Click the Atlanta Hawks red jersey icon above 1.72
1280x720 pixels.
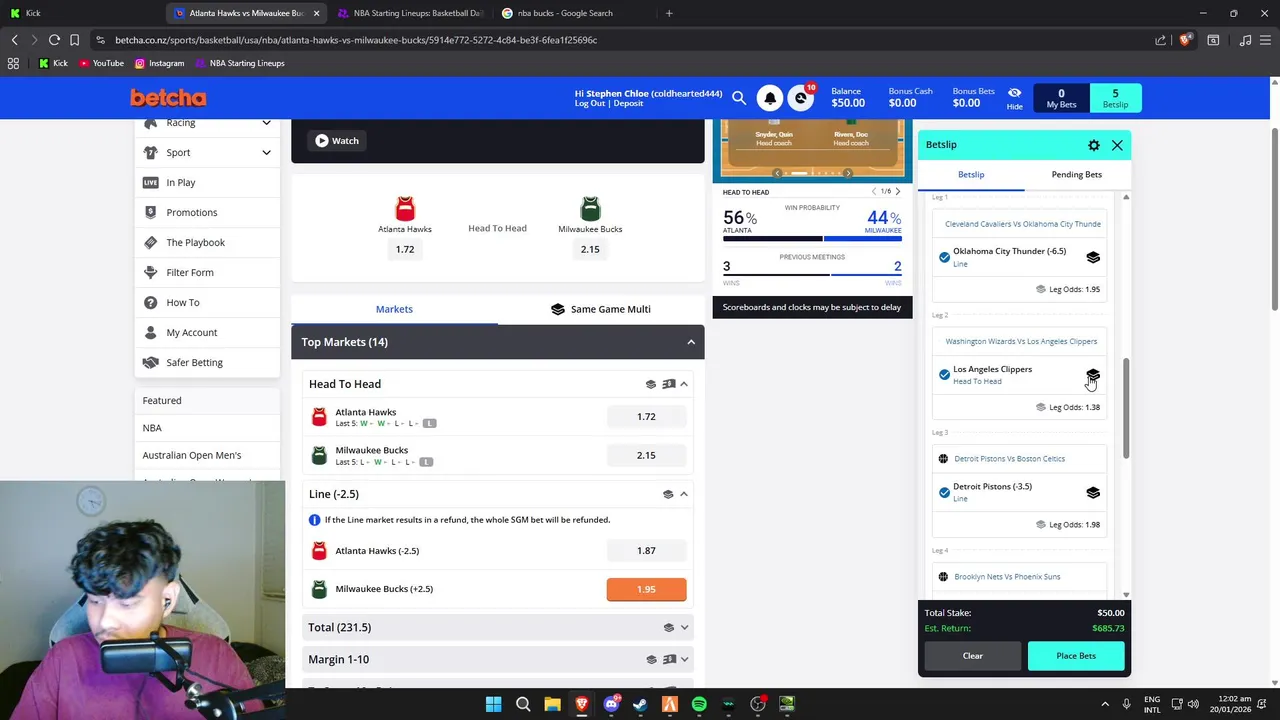tap(405, 208)
